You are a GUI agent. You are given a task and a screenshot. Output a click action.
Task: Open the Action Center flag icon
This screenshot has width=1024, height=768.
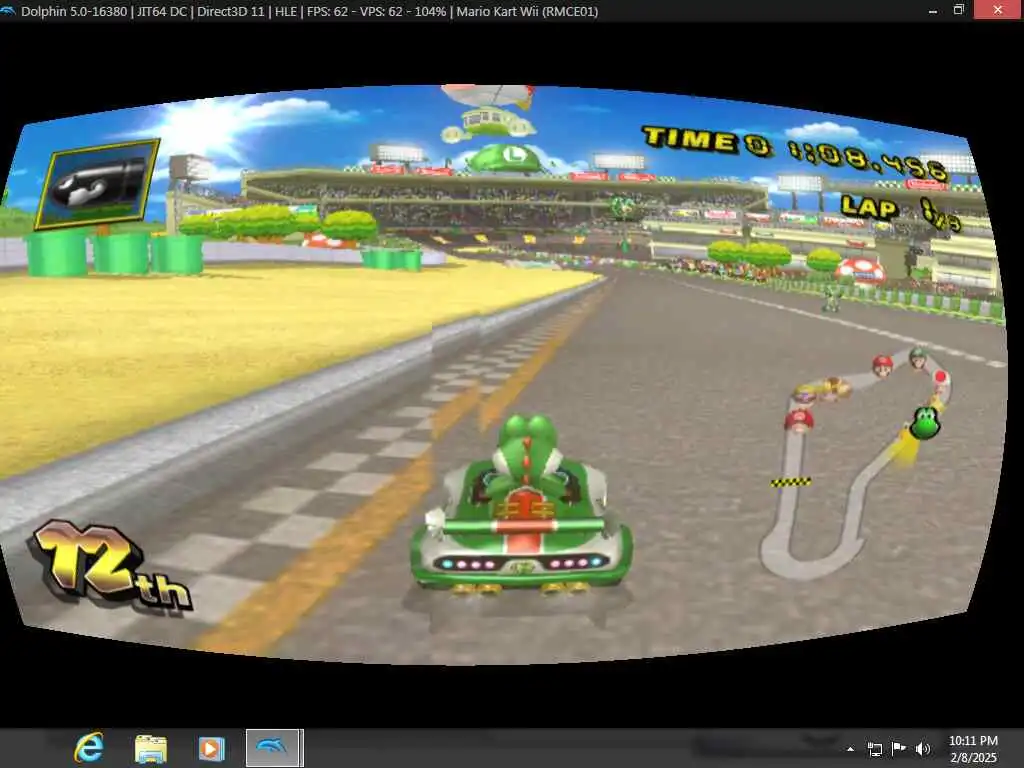(899, 749)
